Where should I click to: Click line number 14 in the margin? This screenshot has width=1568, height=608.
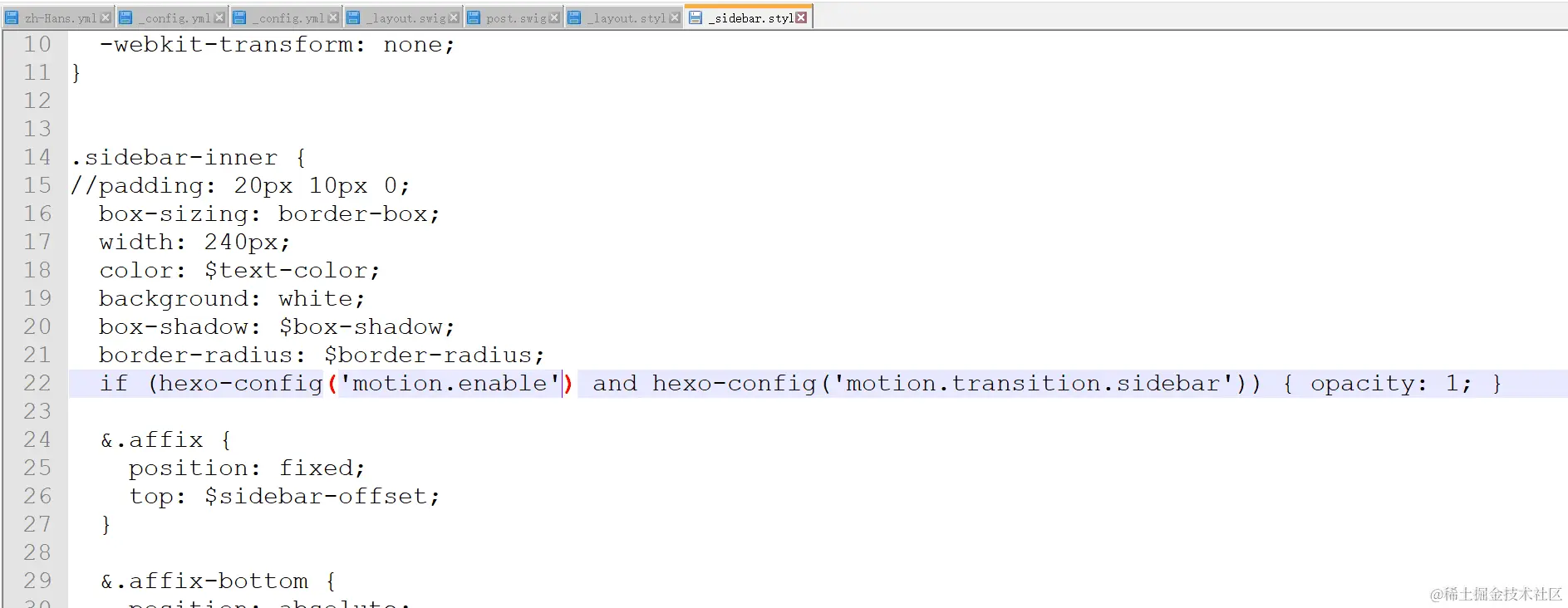[x=37, y=157]
